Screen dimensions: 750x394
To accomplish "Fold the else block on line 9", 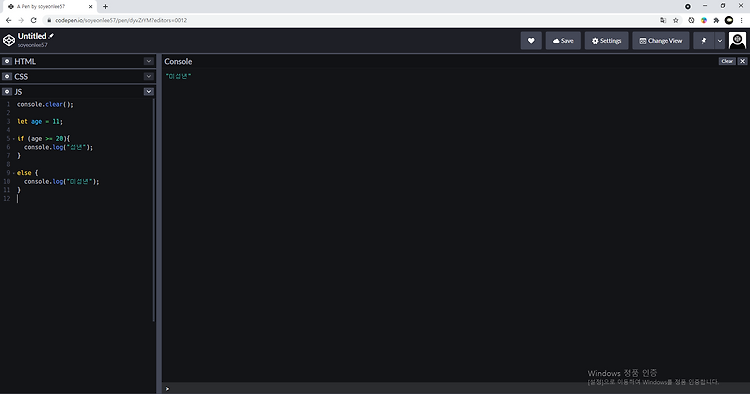I will tap(13, 173).
